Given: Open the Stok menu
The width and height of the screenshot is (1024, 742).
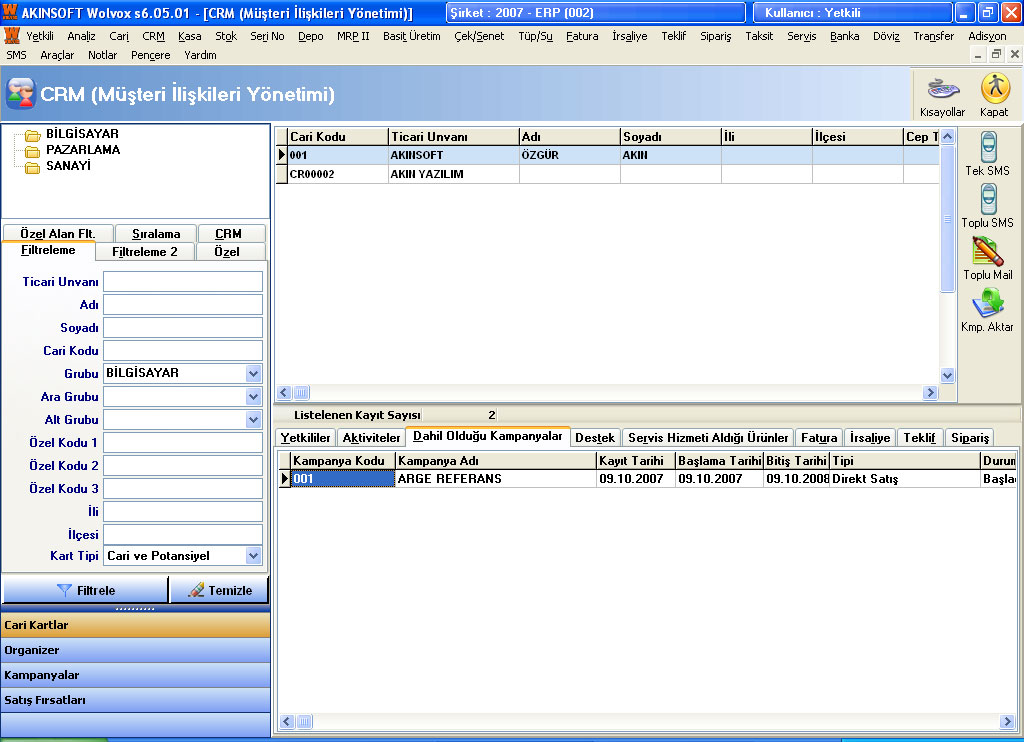Looking at the screenshot, I should click(x=226, y=36).
